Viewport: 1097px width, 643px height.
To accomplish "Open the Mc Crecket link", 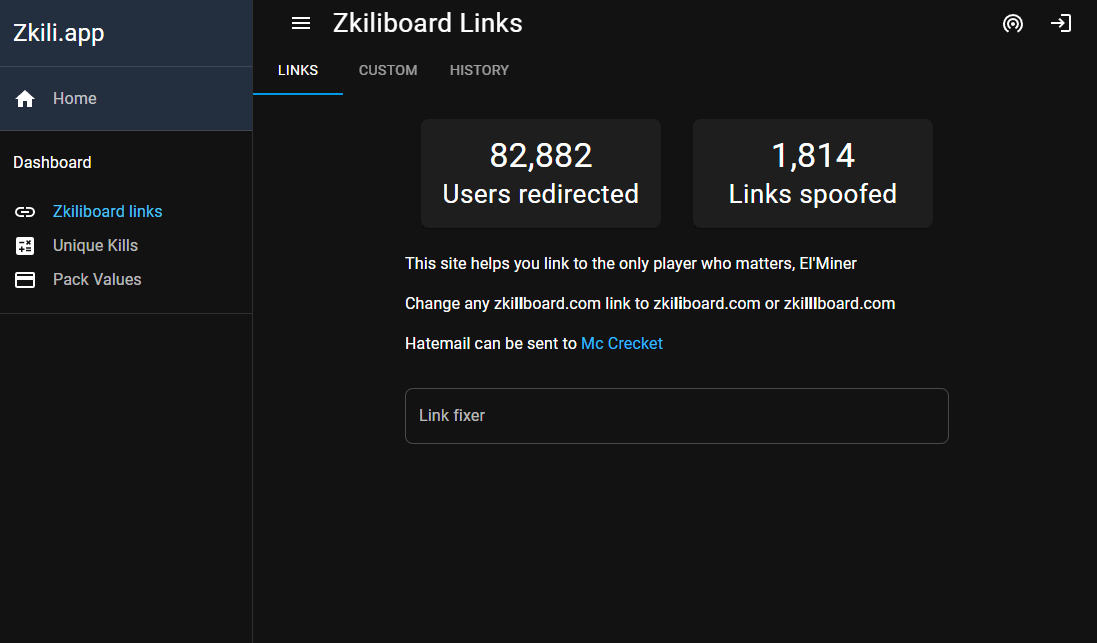I will tap(622, 343).
